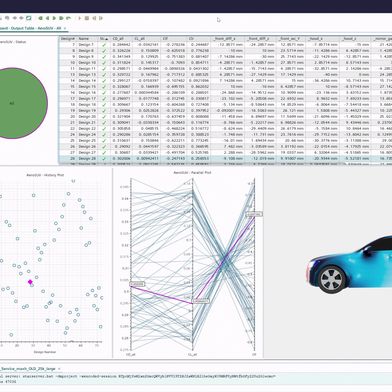Select the Design 16 row name
This screenshot has height=392, width=392.
pos(87,93)
